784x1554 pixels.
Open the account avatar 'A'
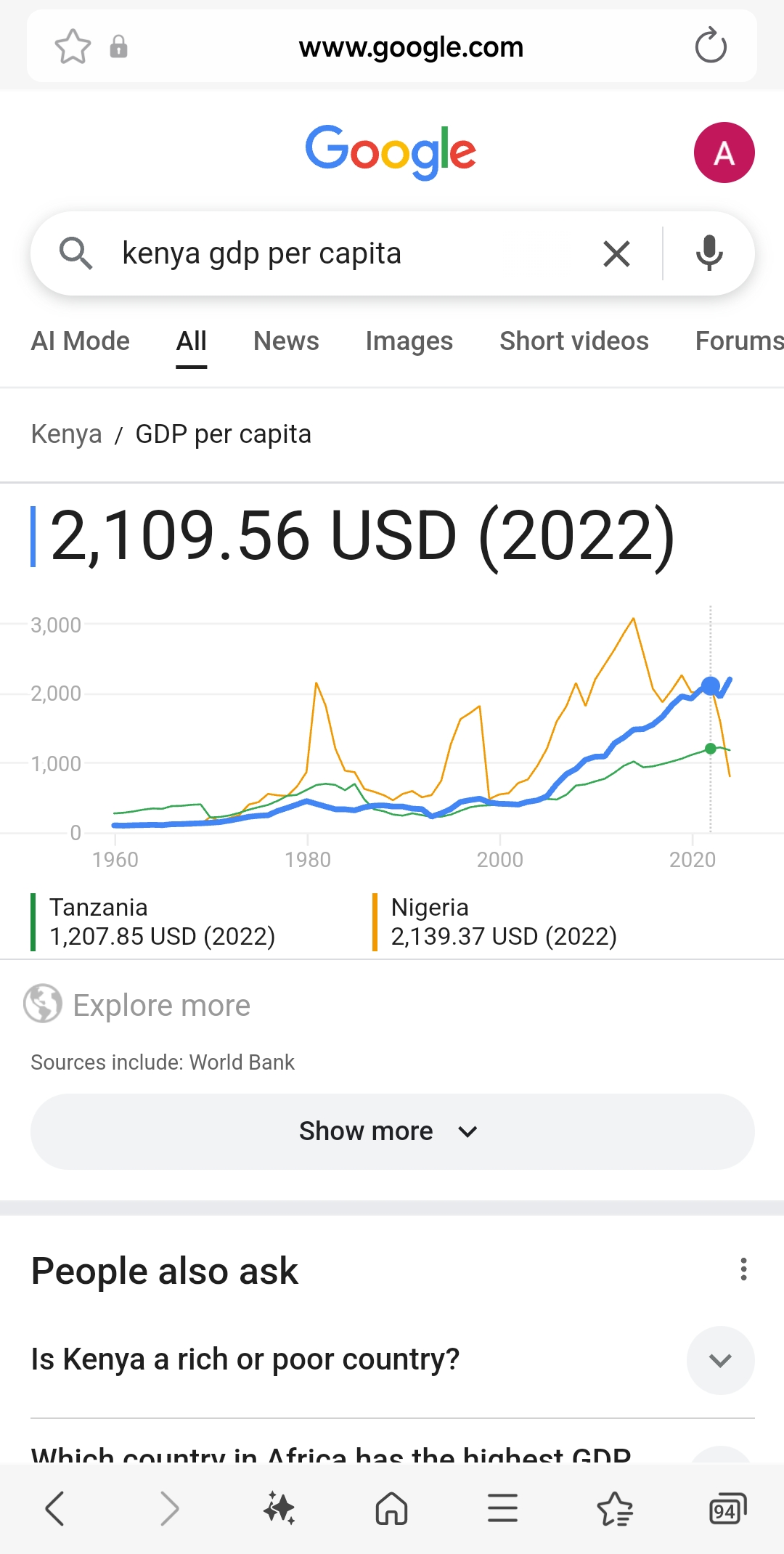pos(724,152)
